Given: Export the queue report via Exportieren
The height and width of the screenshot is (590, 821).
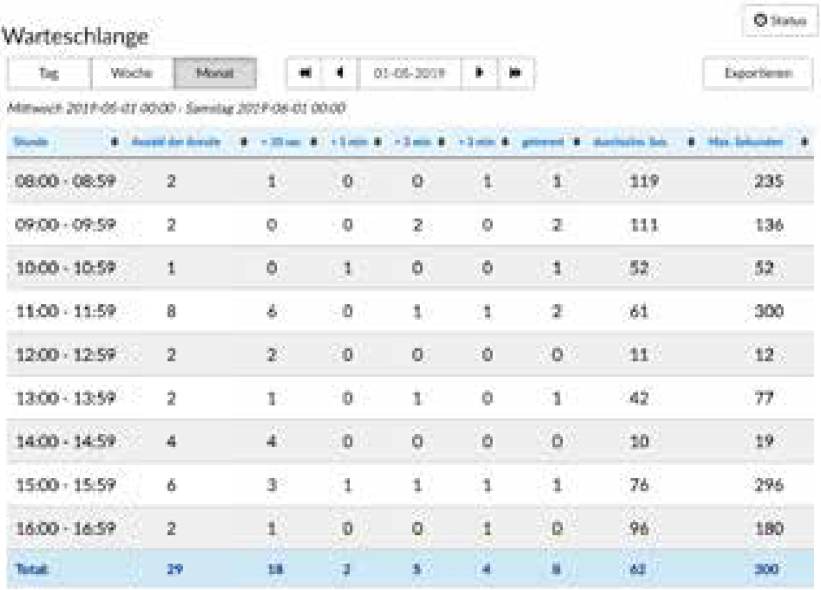Looking at the screenshot, I should 758,73.
